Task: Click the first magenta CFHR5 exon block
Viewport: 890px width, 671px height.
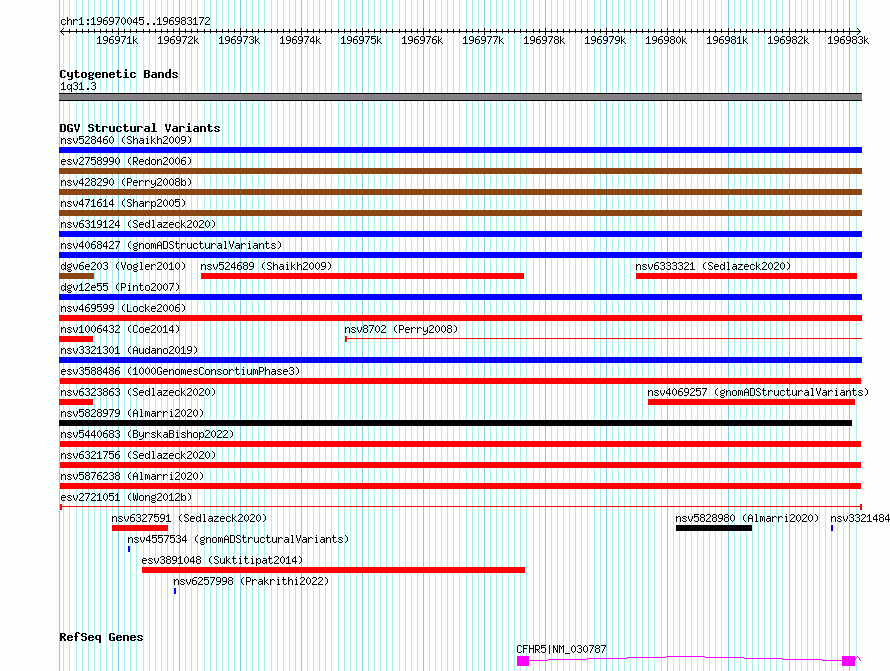Action: (522, 661)
